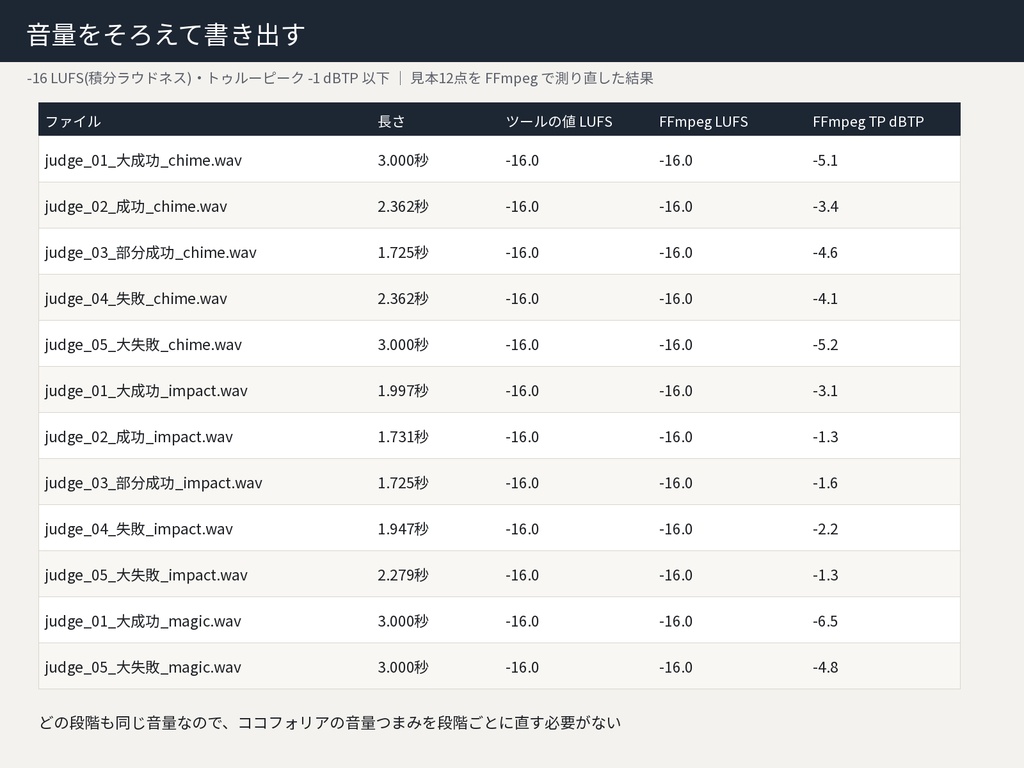Select the subtitle mentioning -16 LUFS target
The image size is (1024, 768).
tap(340, 78)
